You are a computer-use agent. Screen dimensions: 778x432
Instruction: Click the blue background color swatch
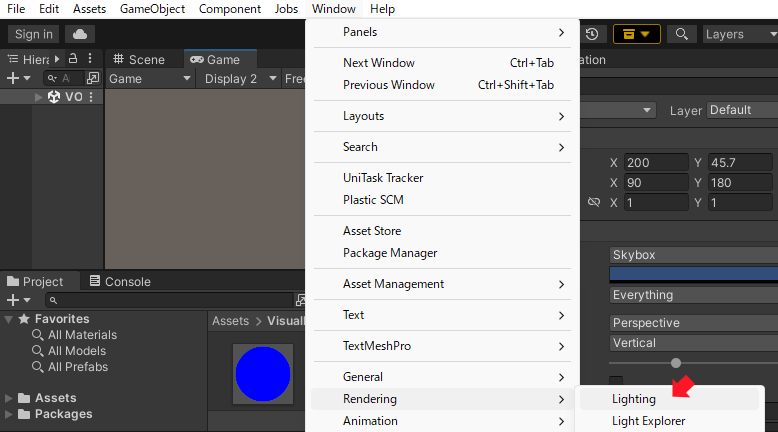(x=694, y=274)
